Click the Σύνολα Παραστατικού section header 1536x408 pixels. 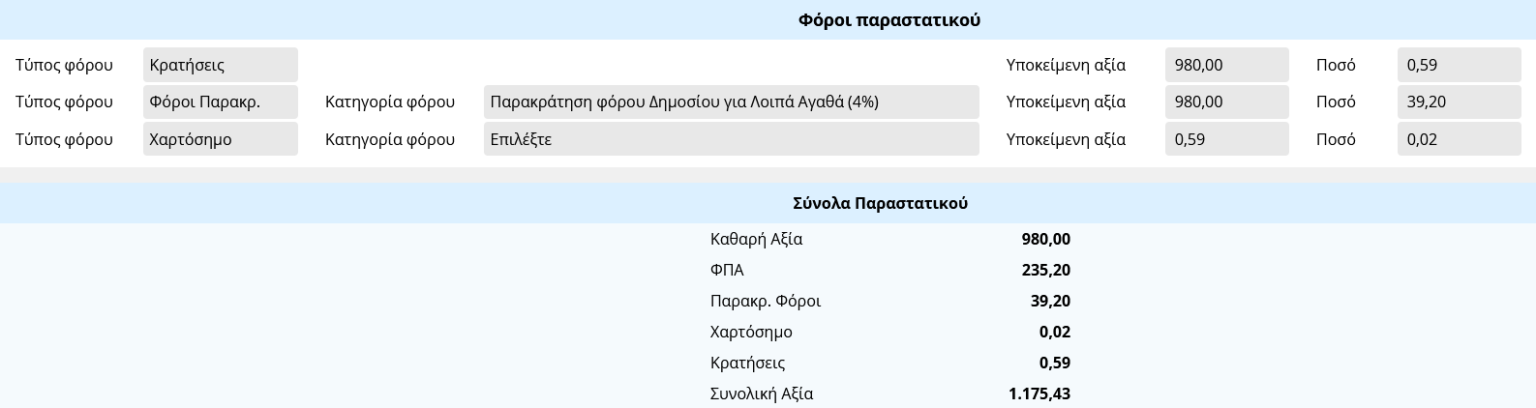click(880, 203)
